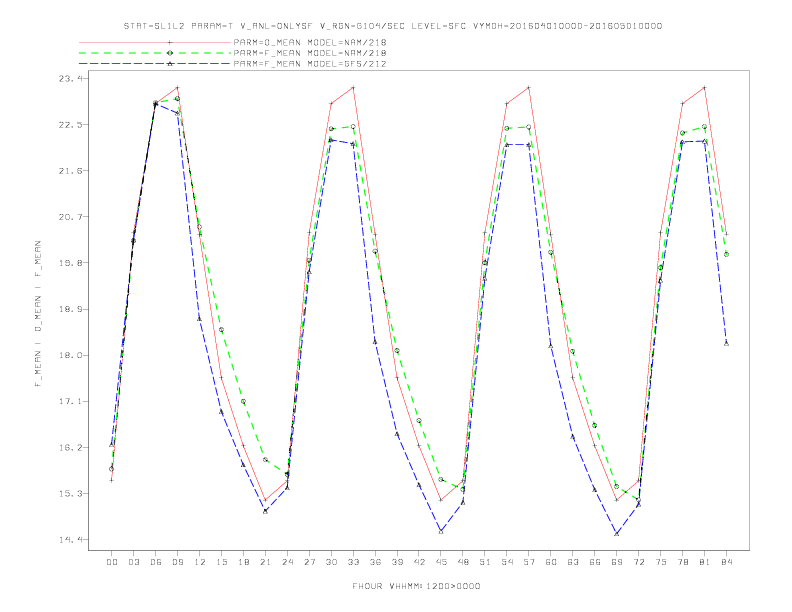The width and height of the screenshot is (792, 612).
Task: Click x-axis tick label 39
Action: (x=397, y=562)
